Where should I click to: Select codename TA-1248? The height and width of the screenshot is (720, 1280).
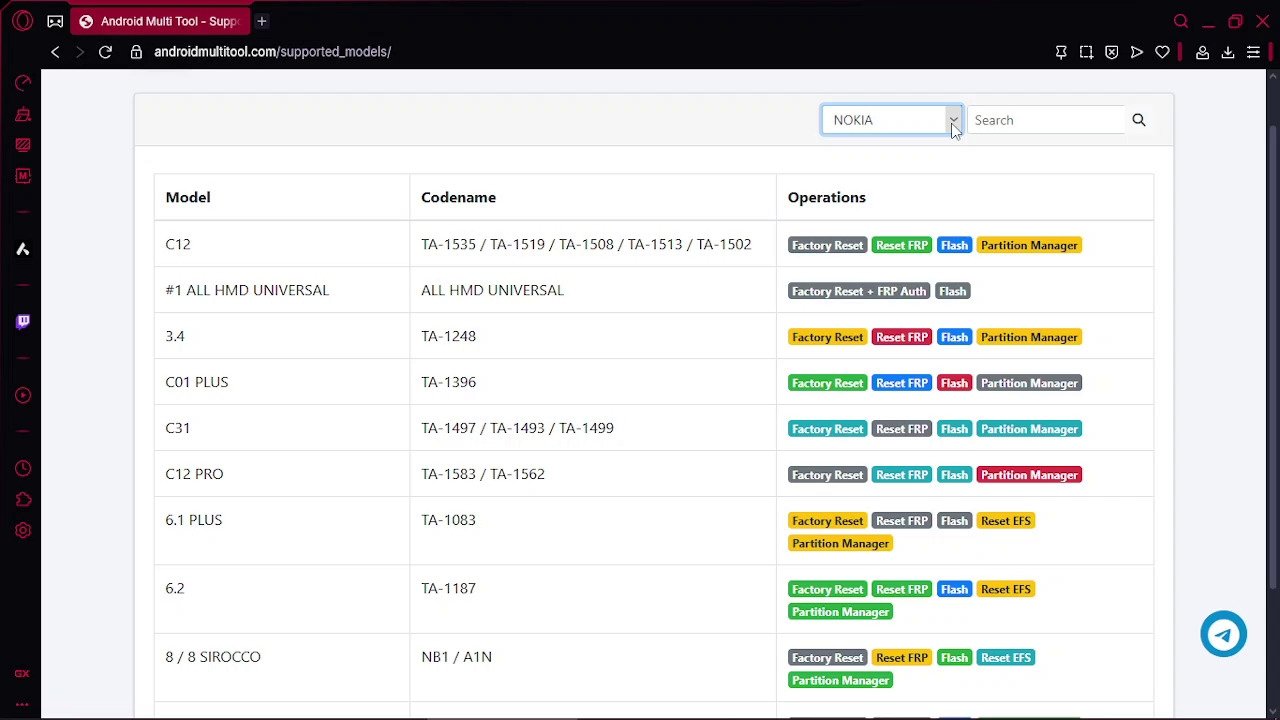448,336
